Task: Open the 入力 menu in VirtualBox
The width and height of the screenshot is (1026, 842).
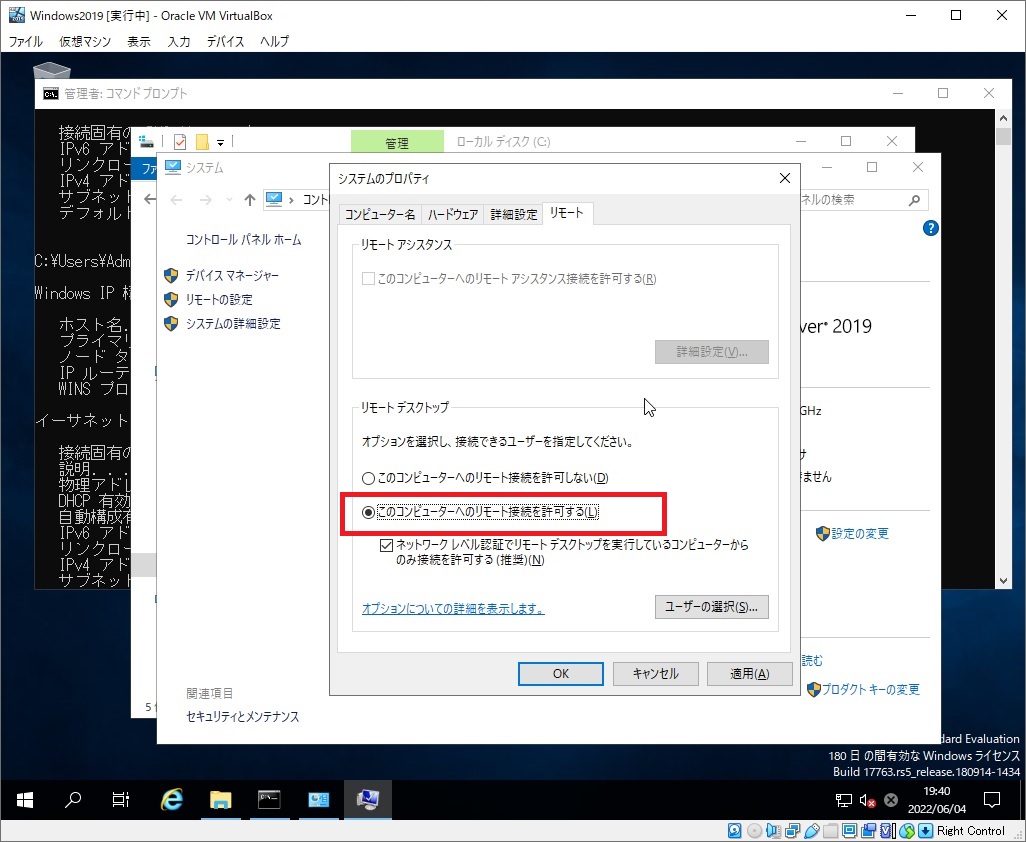Action: [x=179, y=41]
